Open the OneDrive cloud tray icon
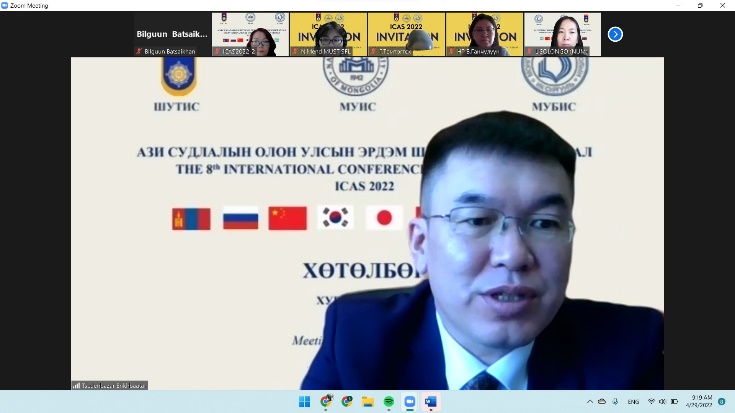The image size is (735, 413). tap(602, 402)
